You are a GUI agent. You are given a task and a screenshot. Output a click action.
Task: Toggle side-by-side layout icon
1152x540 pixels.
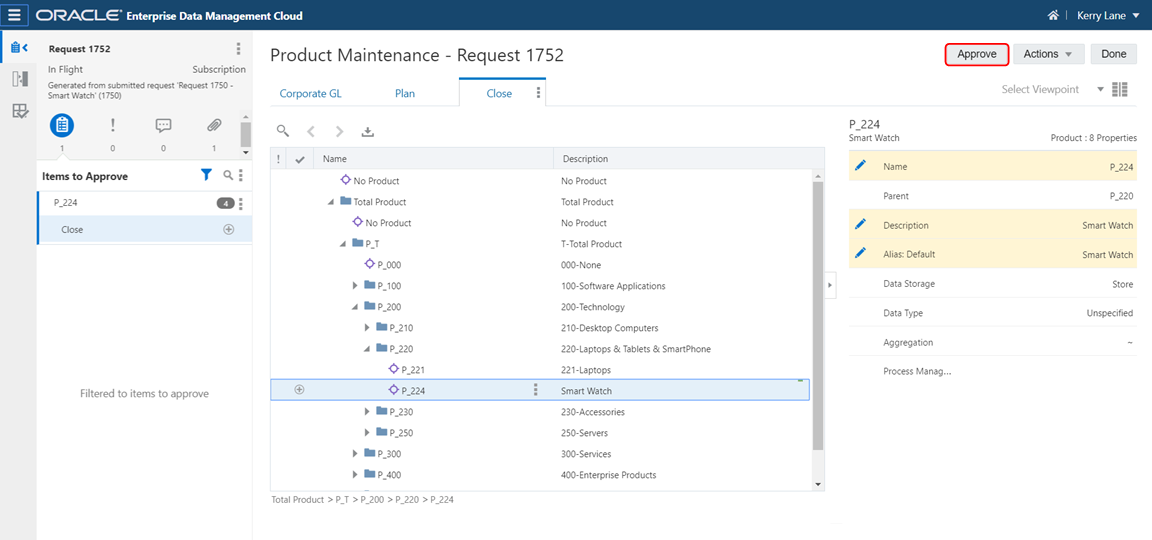tap(1120, 90)
